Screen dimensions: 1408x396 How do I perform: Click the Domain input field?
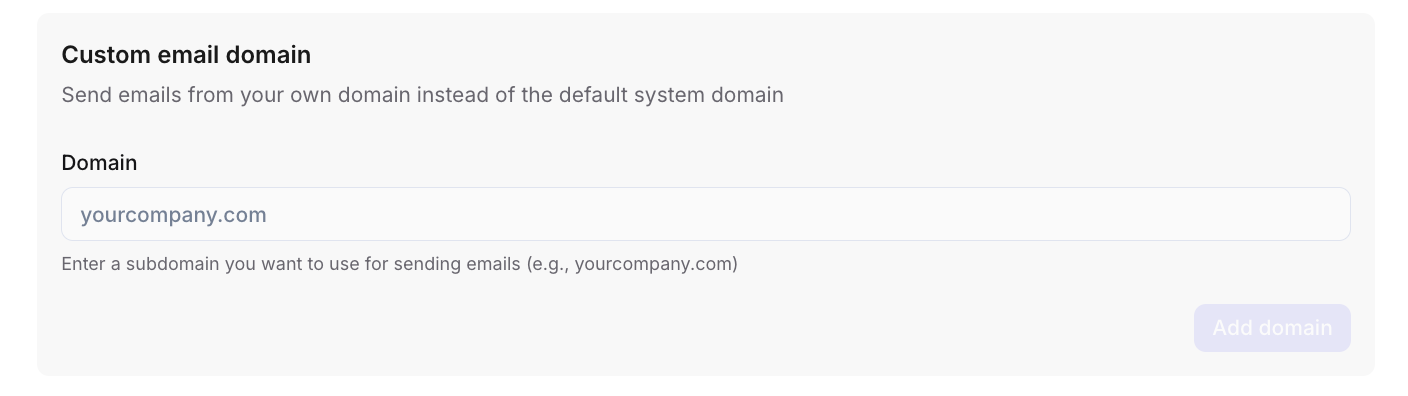(705, 214)
